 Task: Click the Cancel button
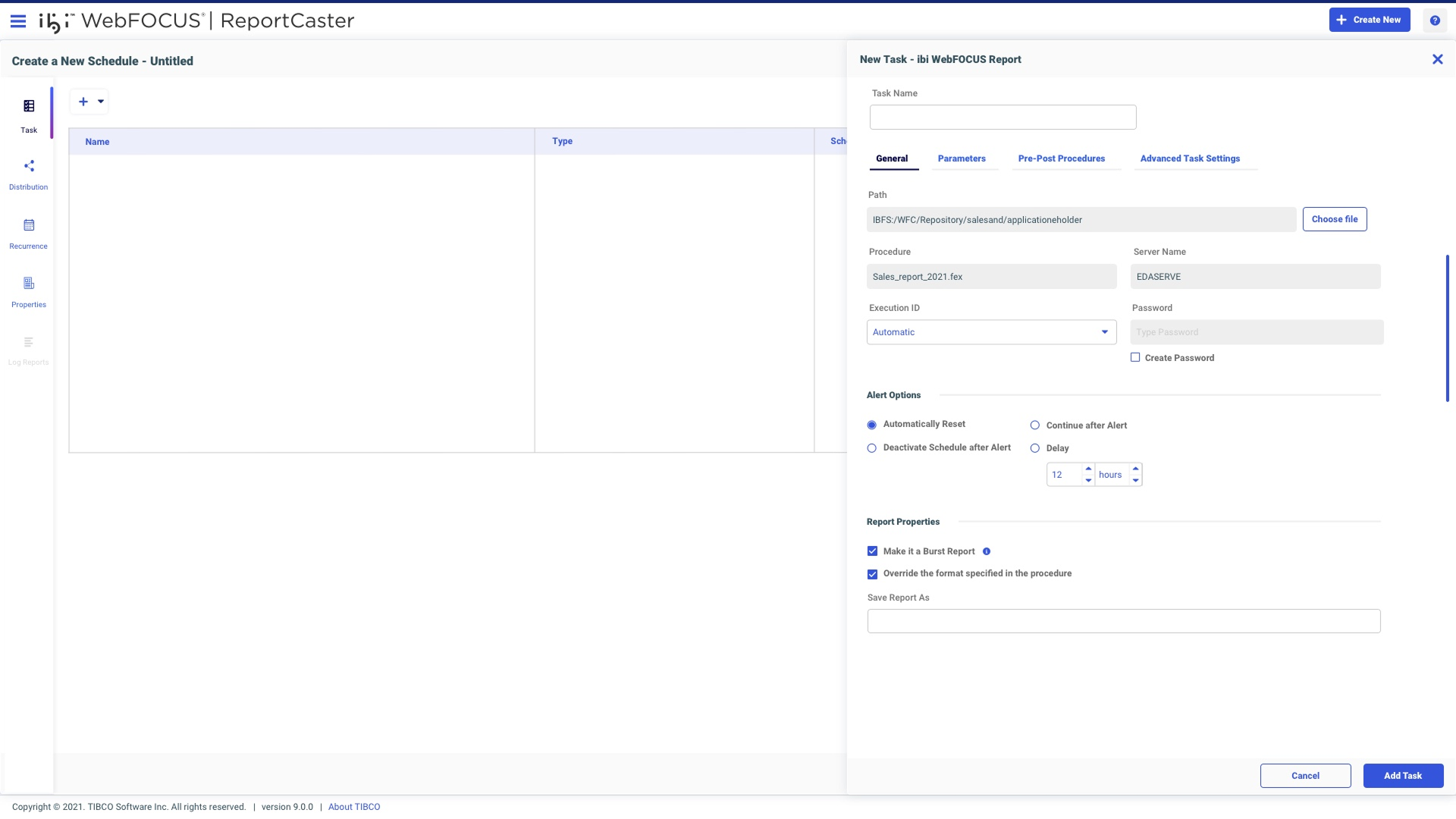1305,776
